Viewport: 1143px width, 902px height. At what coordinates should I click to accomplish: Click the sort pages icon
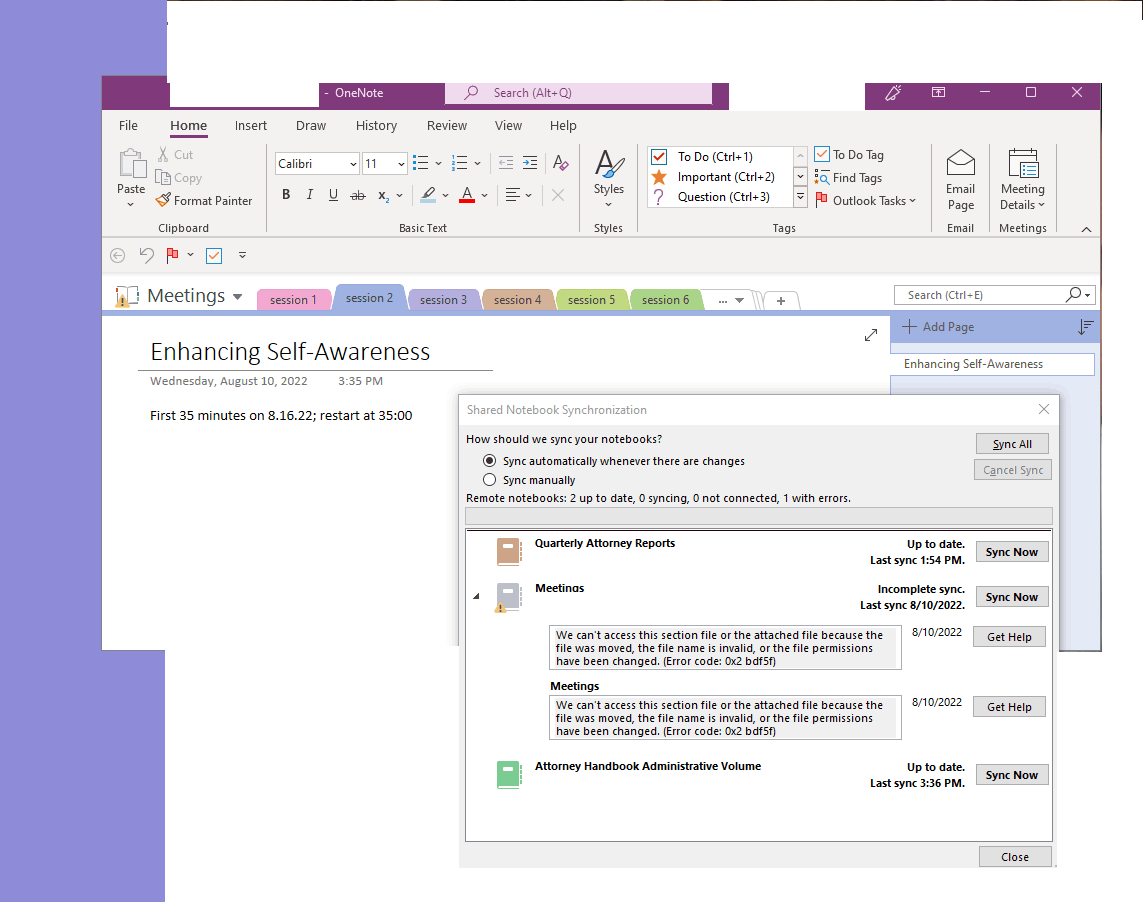pos(1085,327)
